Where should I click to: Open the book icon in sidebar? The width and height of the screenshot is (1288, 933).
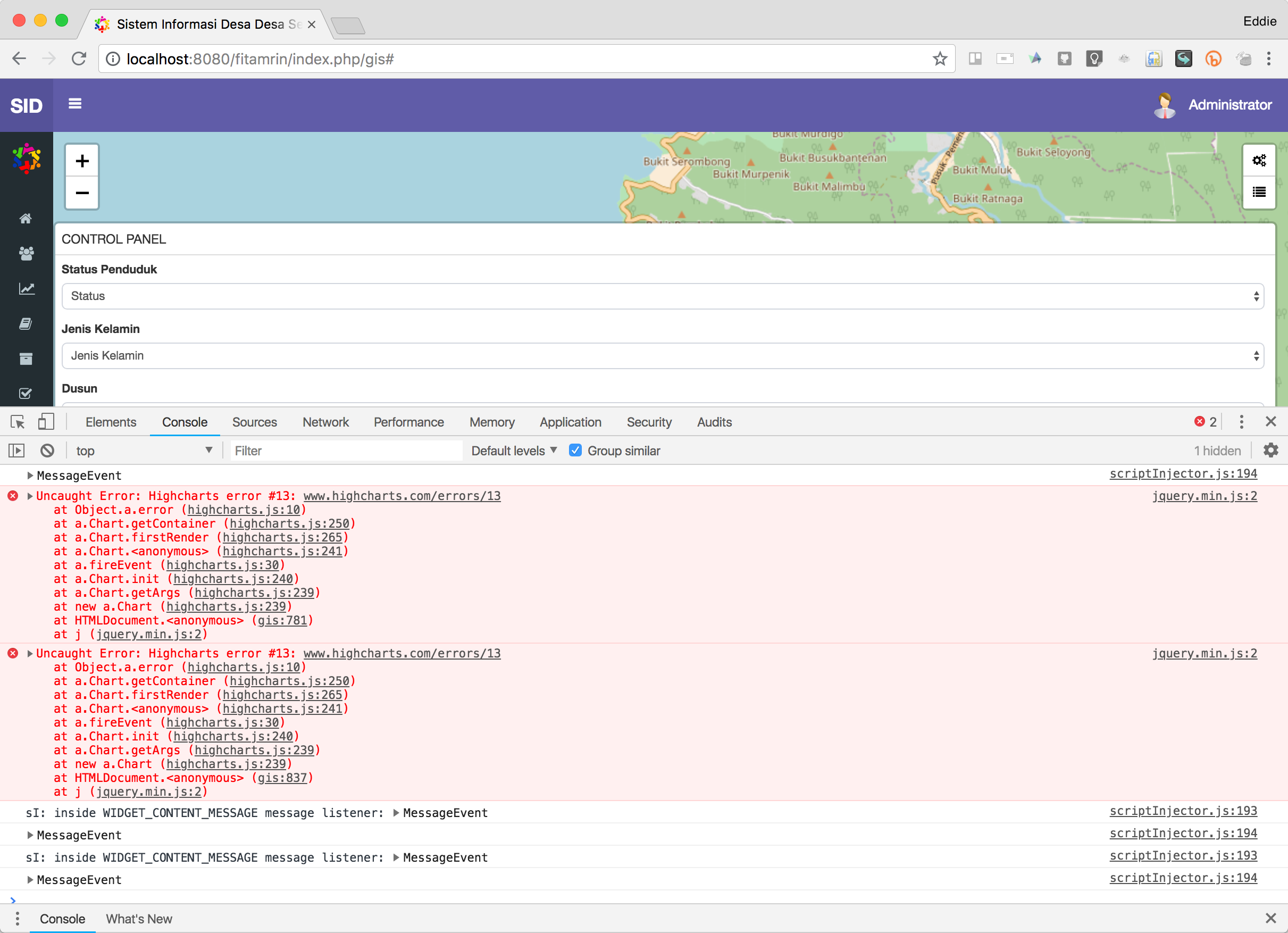[26, 324]
